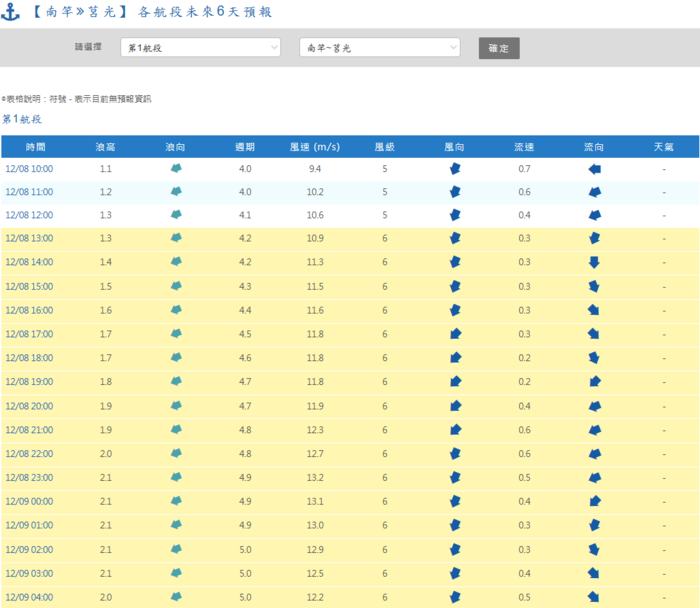Click the 第1航段 section heading link

[21, 119]
